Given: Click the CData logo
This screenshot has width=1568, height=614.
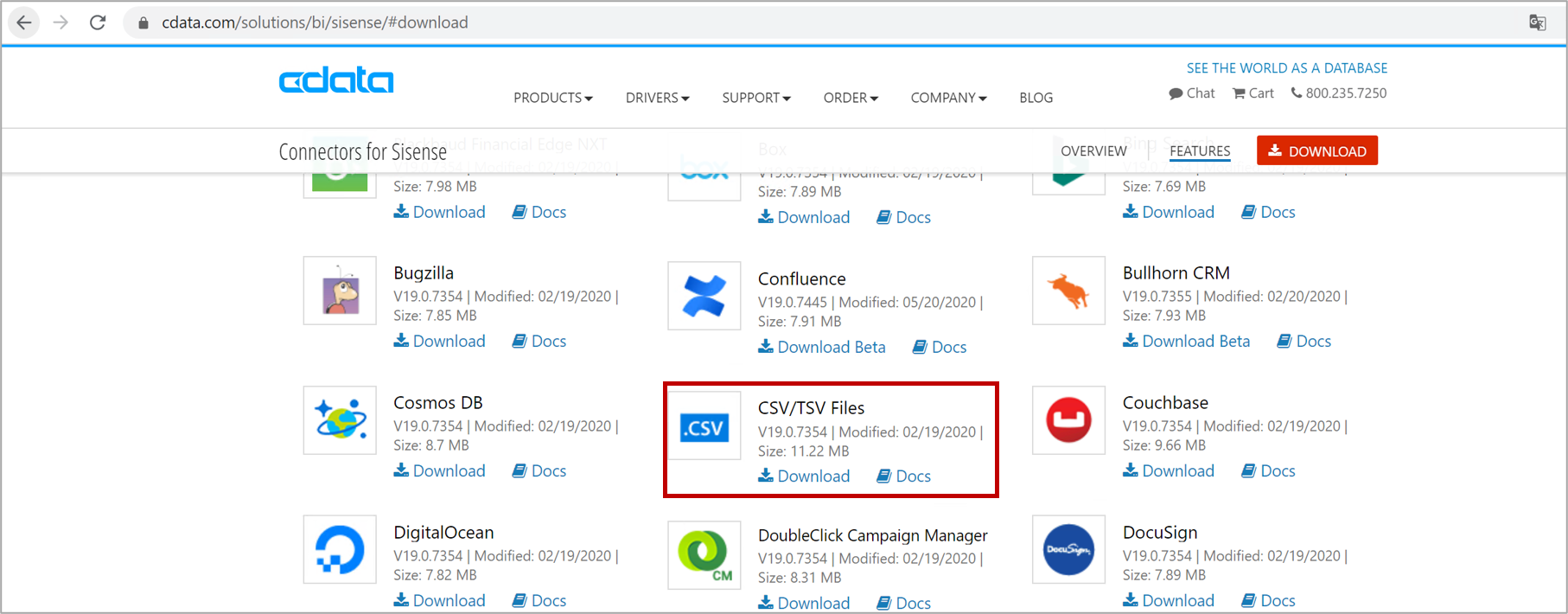Looking at the screenshot, I should tap(335, 80).
